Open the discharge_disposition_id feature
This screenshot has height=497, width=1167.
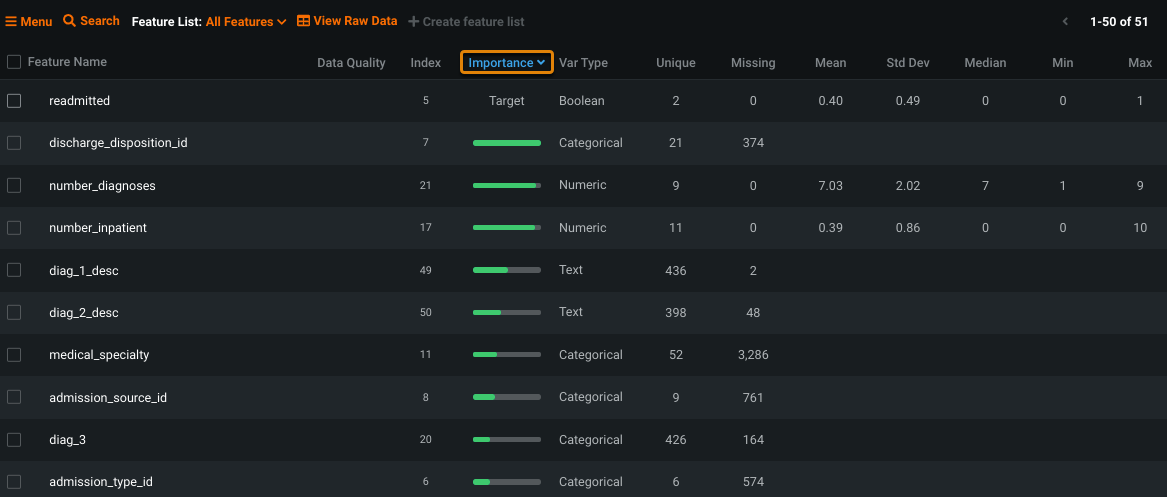(x=118, y=143)
